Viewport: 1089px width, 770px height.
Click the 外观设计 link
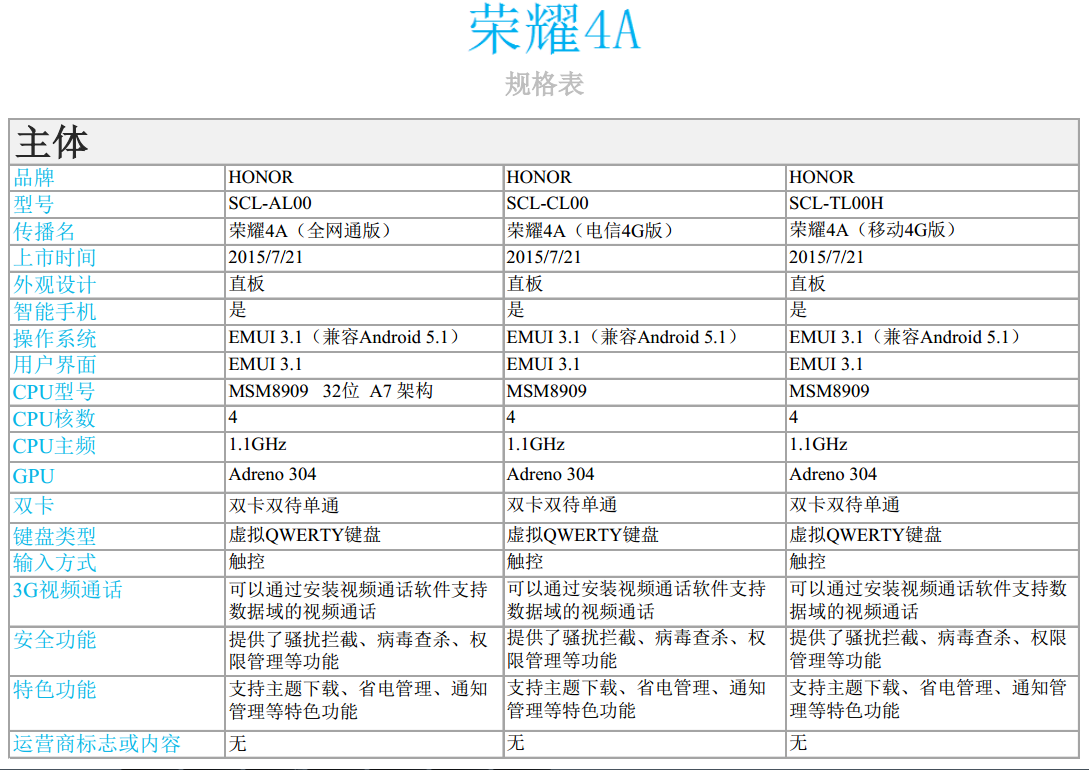55,284
